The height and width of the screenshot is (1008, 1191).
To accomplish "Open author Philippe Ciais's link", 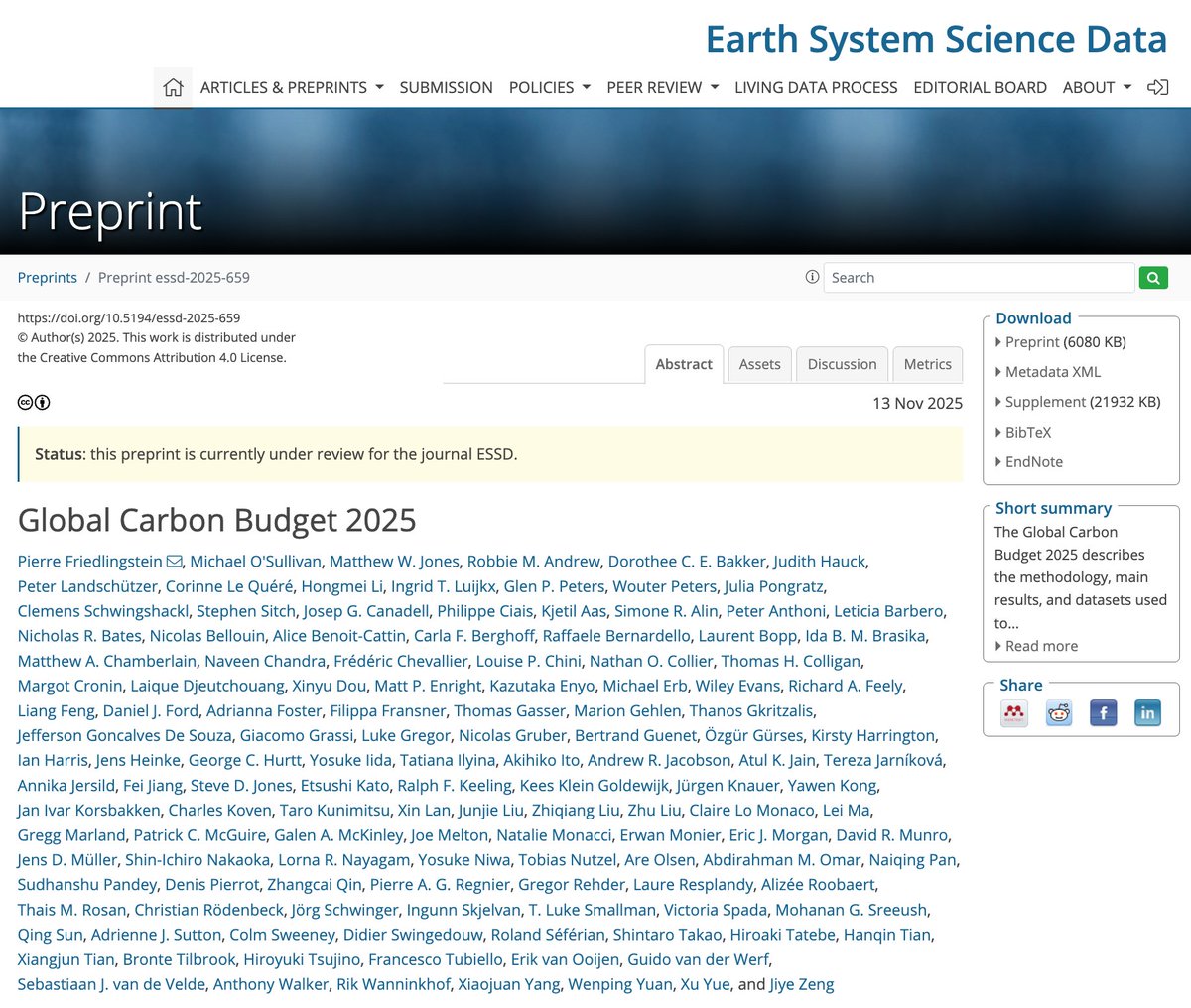I will click(x=485, y=611).
